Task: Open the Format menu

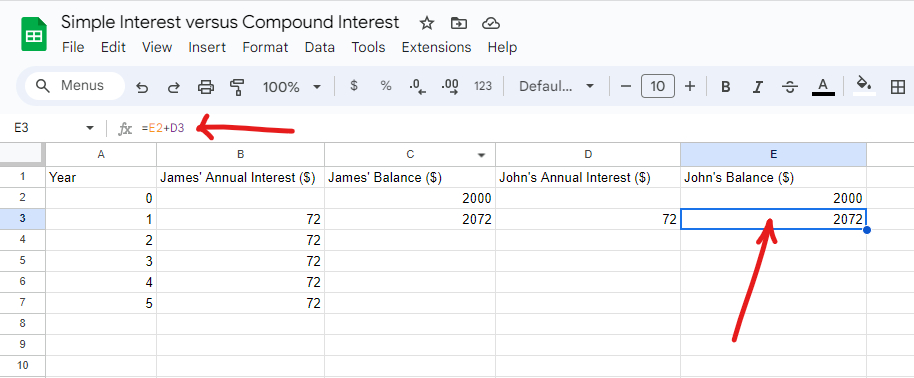Action: 265,48
